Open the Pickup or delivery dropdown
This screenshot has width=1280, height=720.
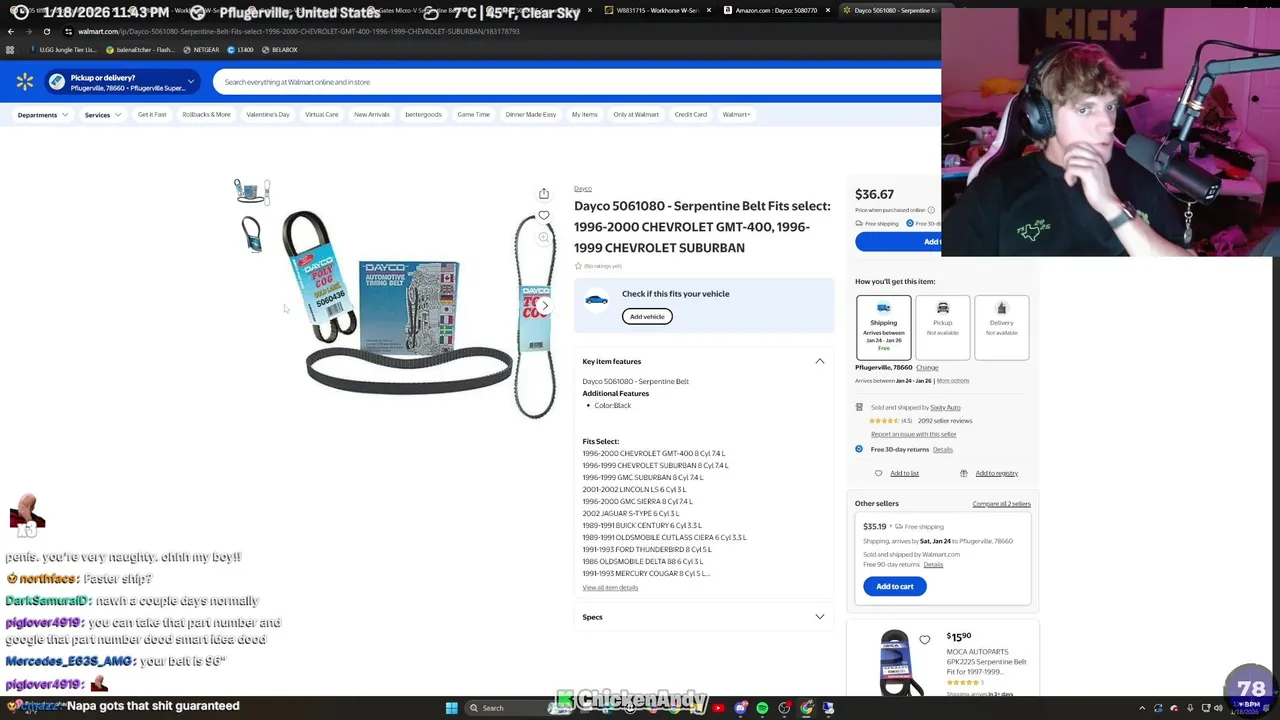120,82
